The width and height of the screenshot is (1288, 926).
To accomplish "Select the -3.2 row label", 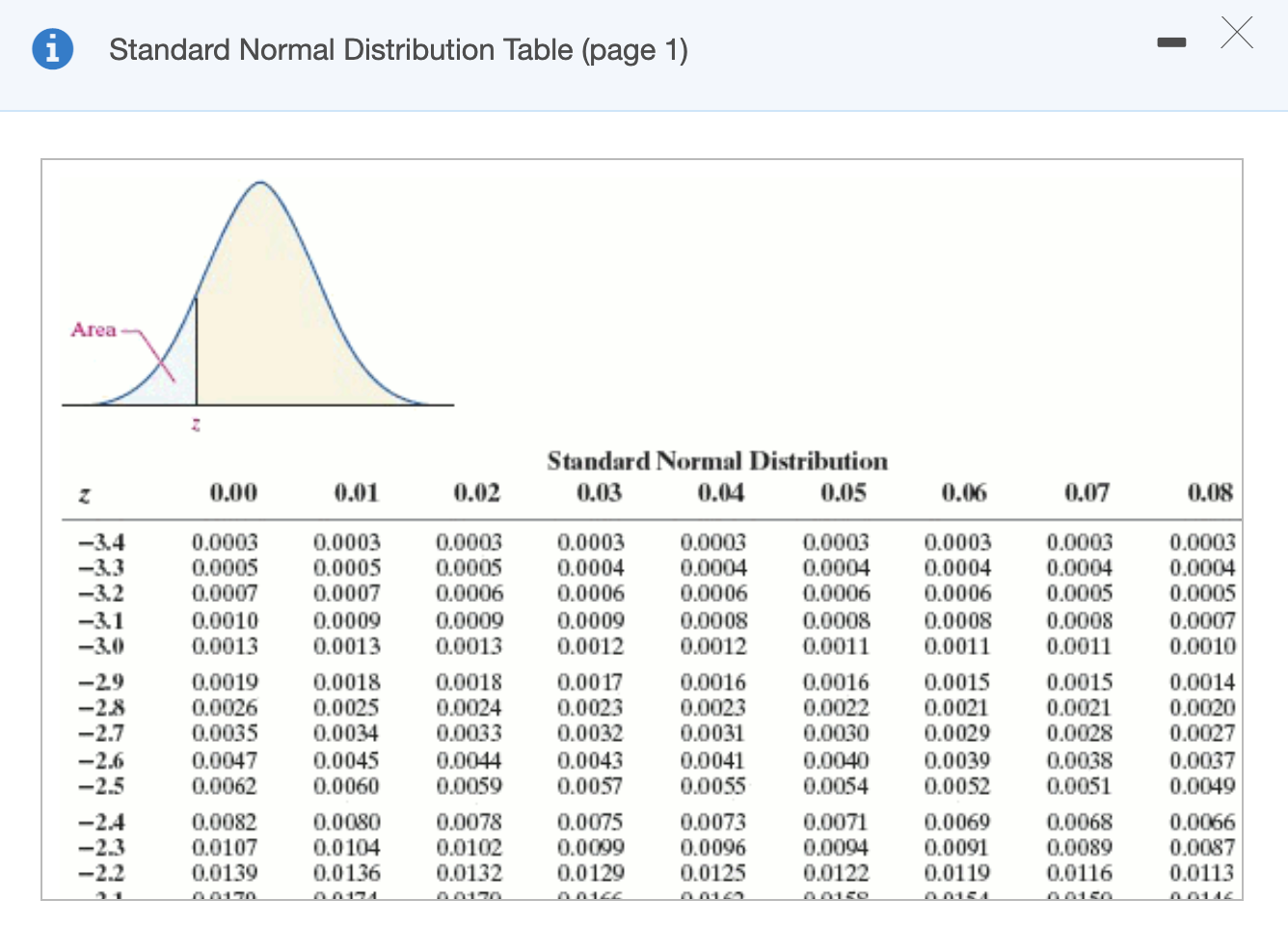I will (100, 593).
